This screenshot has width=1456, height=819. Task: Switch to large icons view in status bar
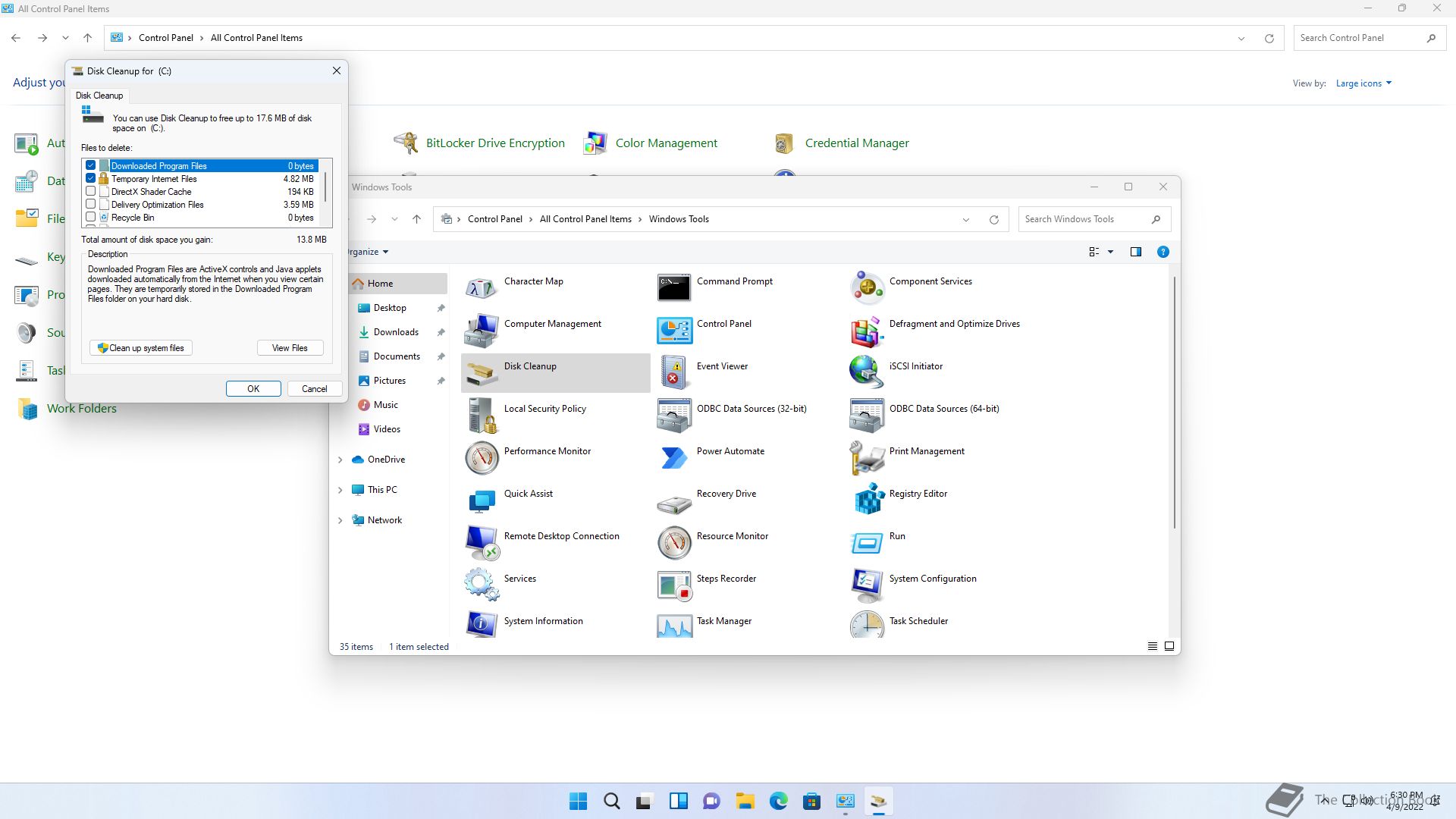tap(1169, 646)
